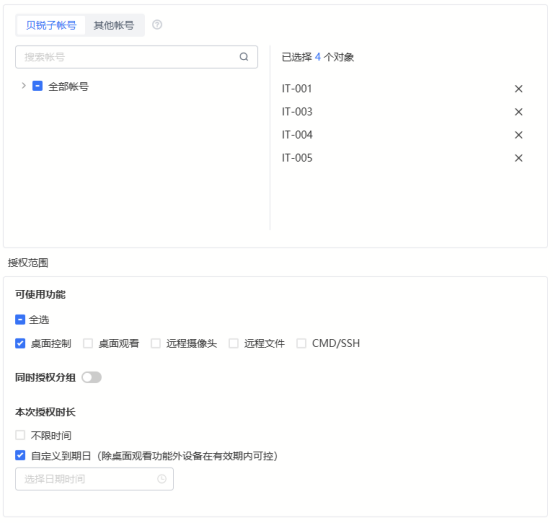
Task: Toggle the 全选 functions checkbox
Action: point(20,320)
